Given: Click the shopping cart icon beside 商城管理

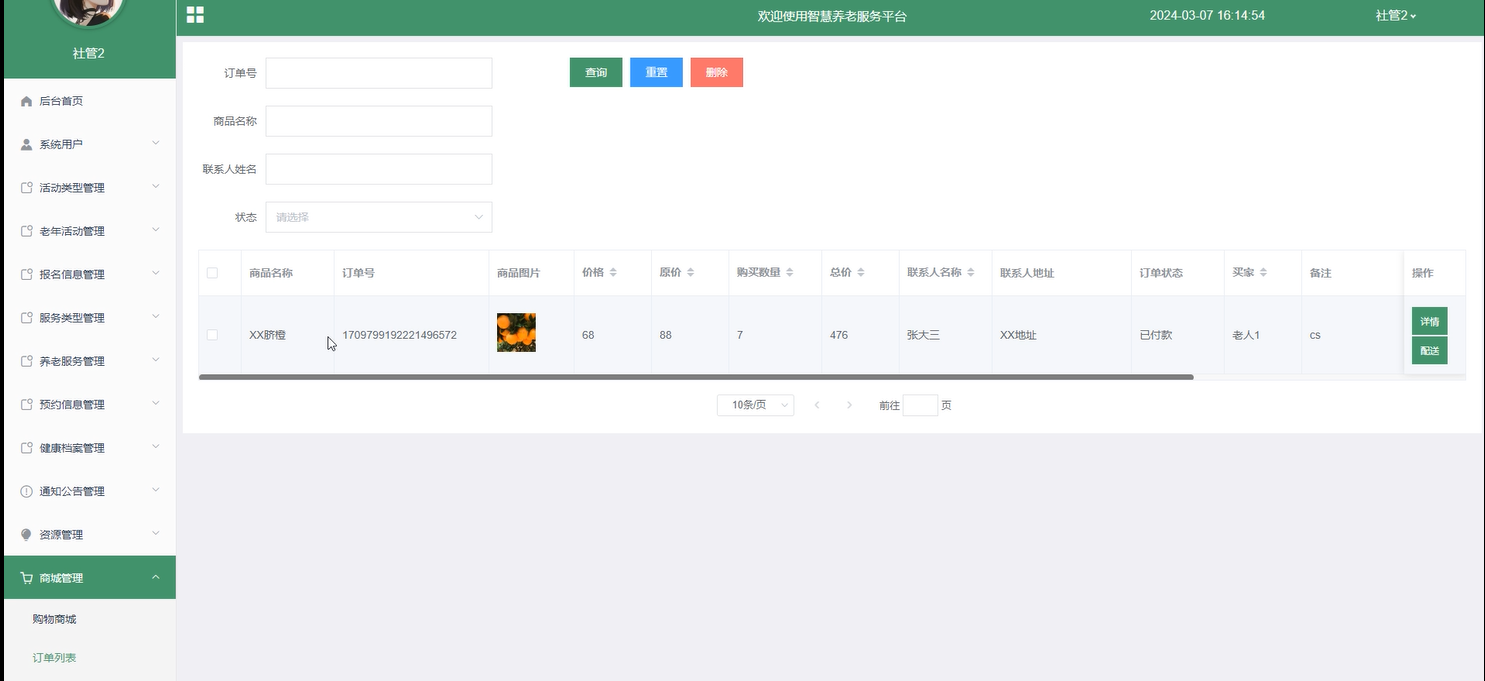Looking at the screenshot, I should click(27, 578).
